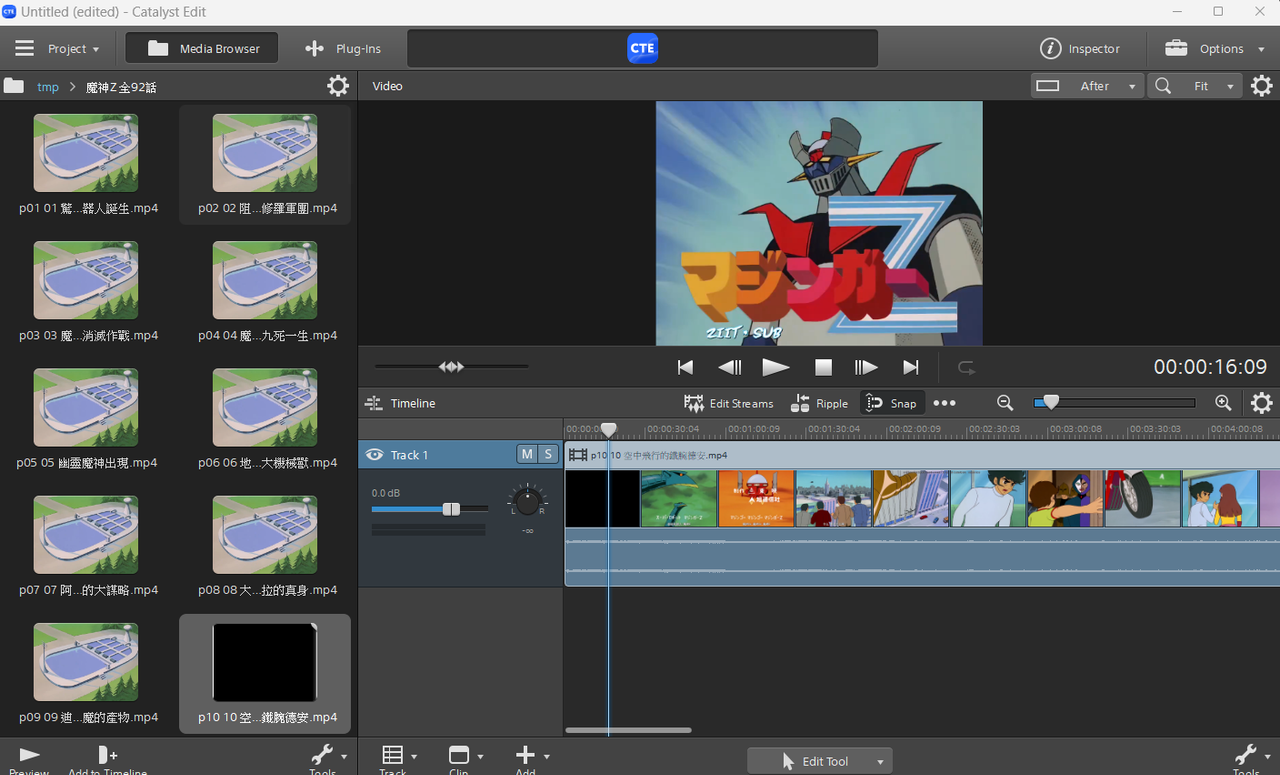1280x775 pixels.
Task: Click the video preview frame
Action: [819, 223]
